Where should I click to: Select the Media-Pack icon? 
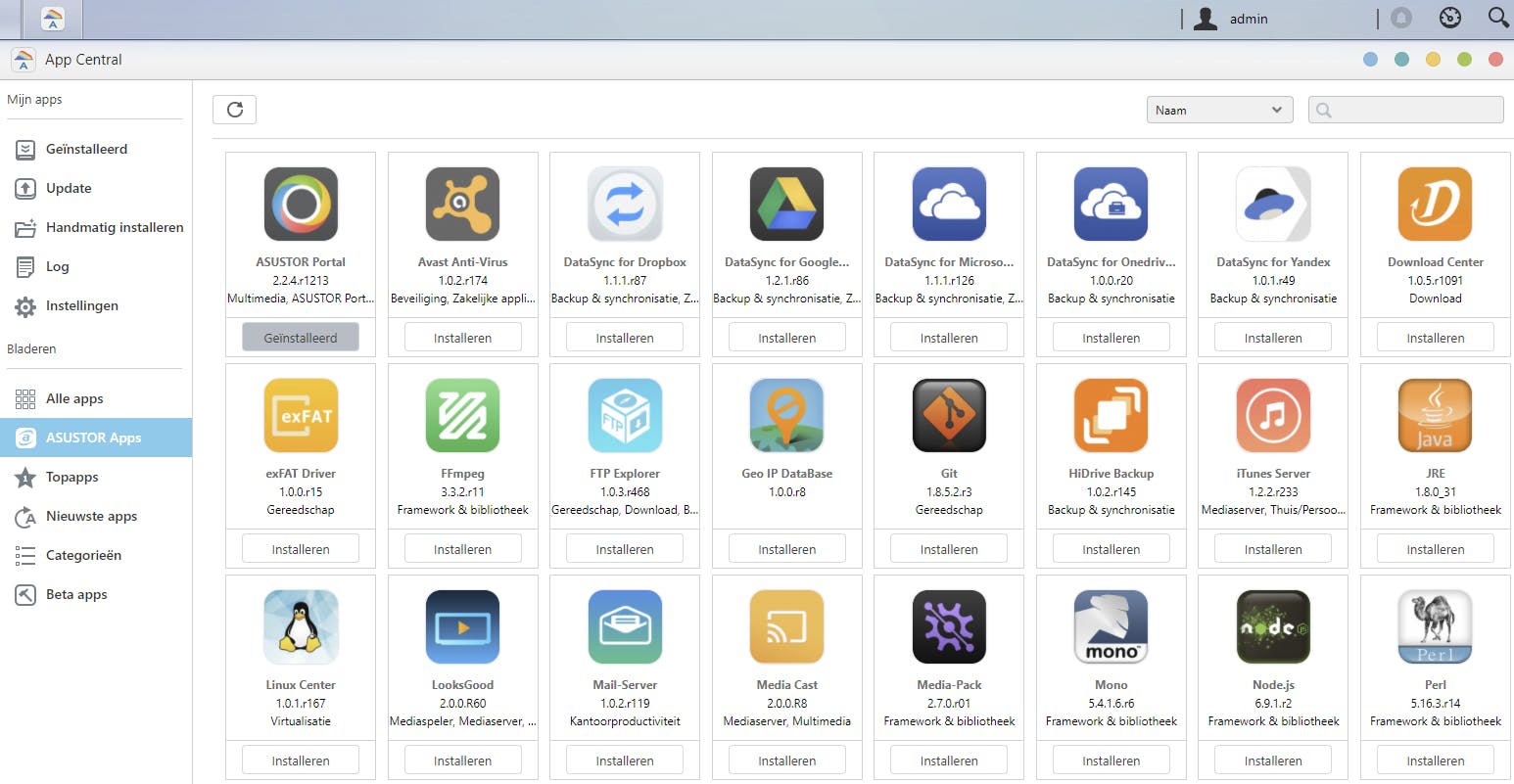[949, 626]
